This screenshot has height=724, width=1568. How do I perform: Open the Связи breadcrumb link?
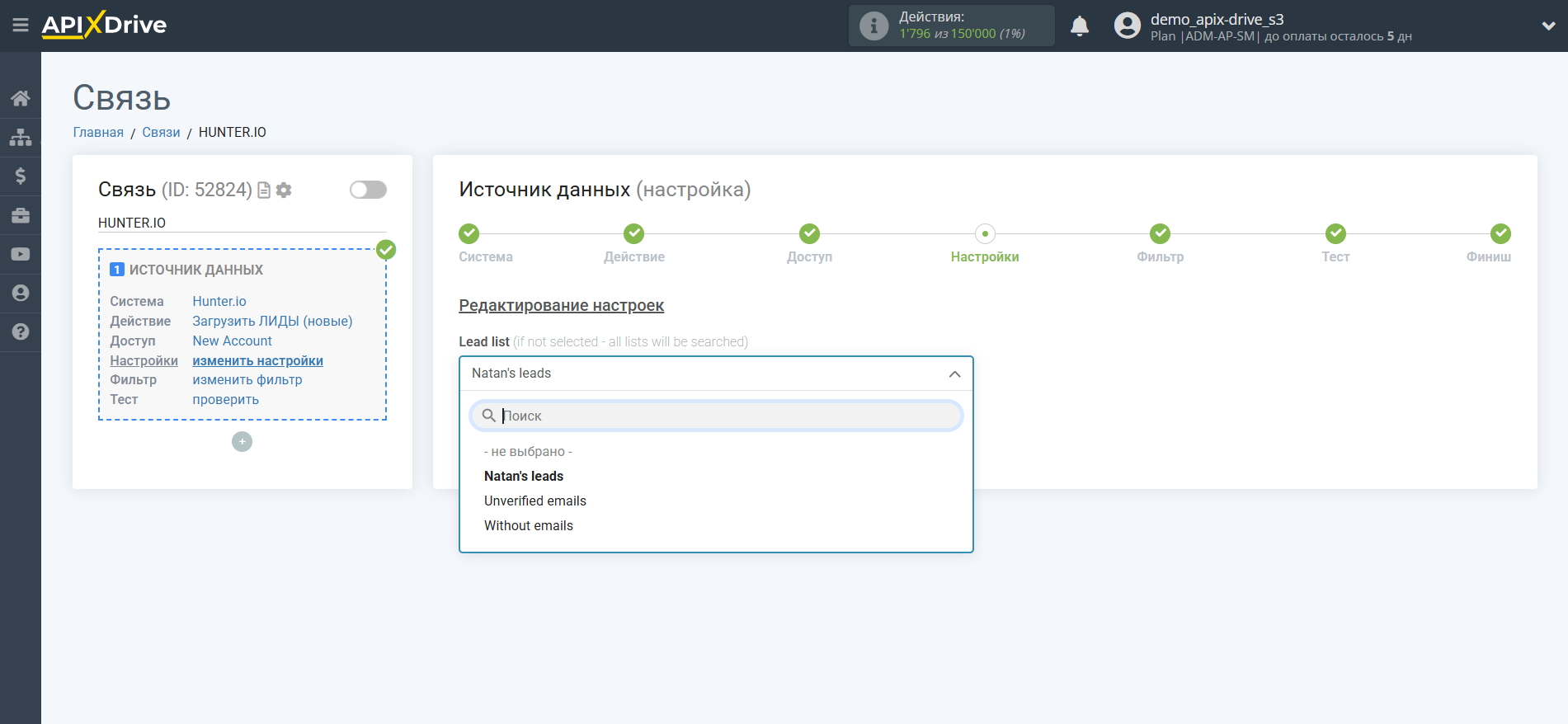161,133
